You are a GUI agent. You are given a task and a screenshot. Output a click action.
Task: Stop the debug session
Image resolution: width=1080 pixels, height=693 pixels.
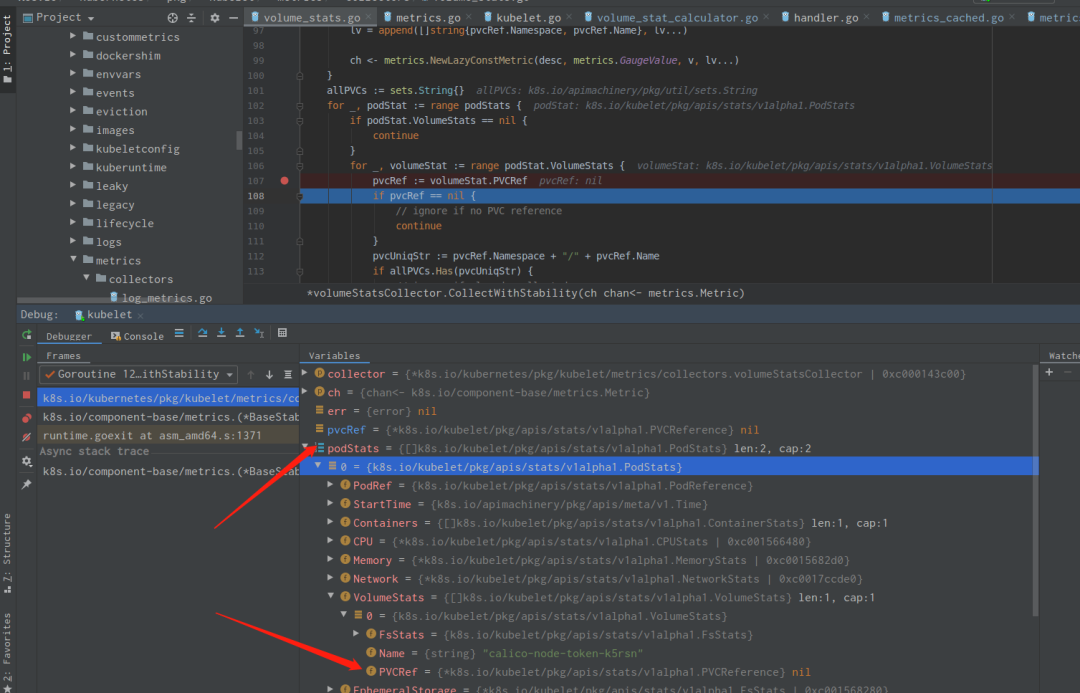(x=27, y=395)
